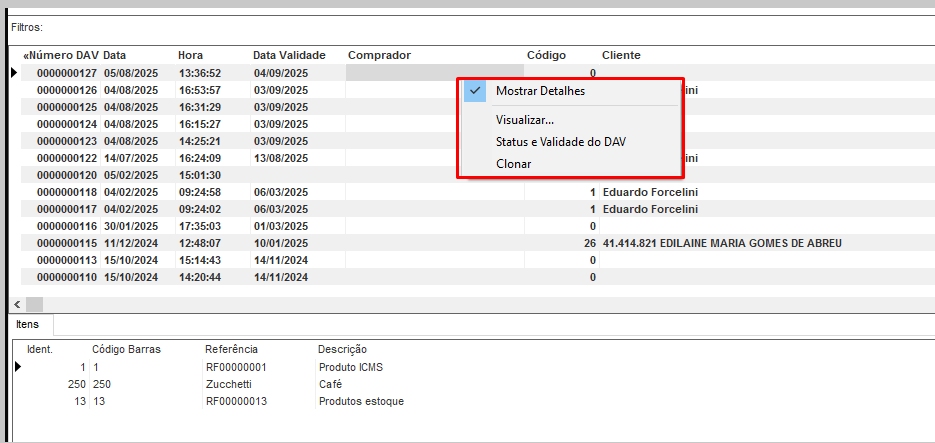Select Status e Validade do DAV
This screenshot has height=443, width=935.
tap(560, 142)
